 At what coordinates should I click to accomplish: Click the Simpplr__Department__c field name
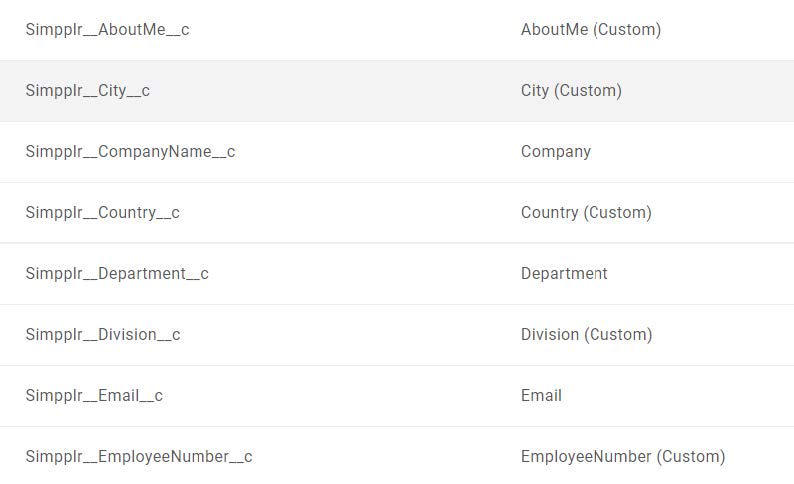coord(117,274)
